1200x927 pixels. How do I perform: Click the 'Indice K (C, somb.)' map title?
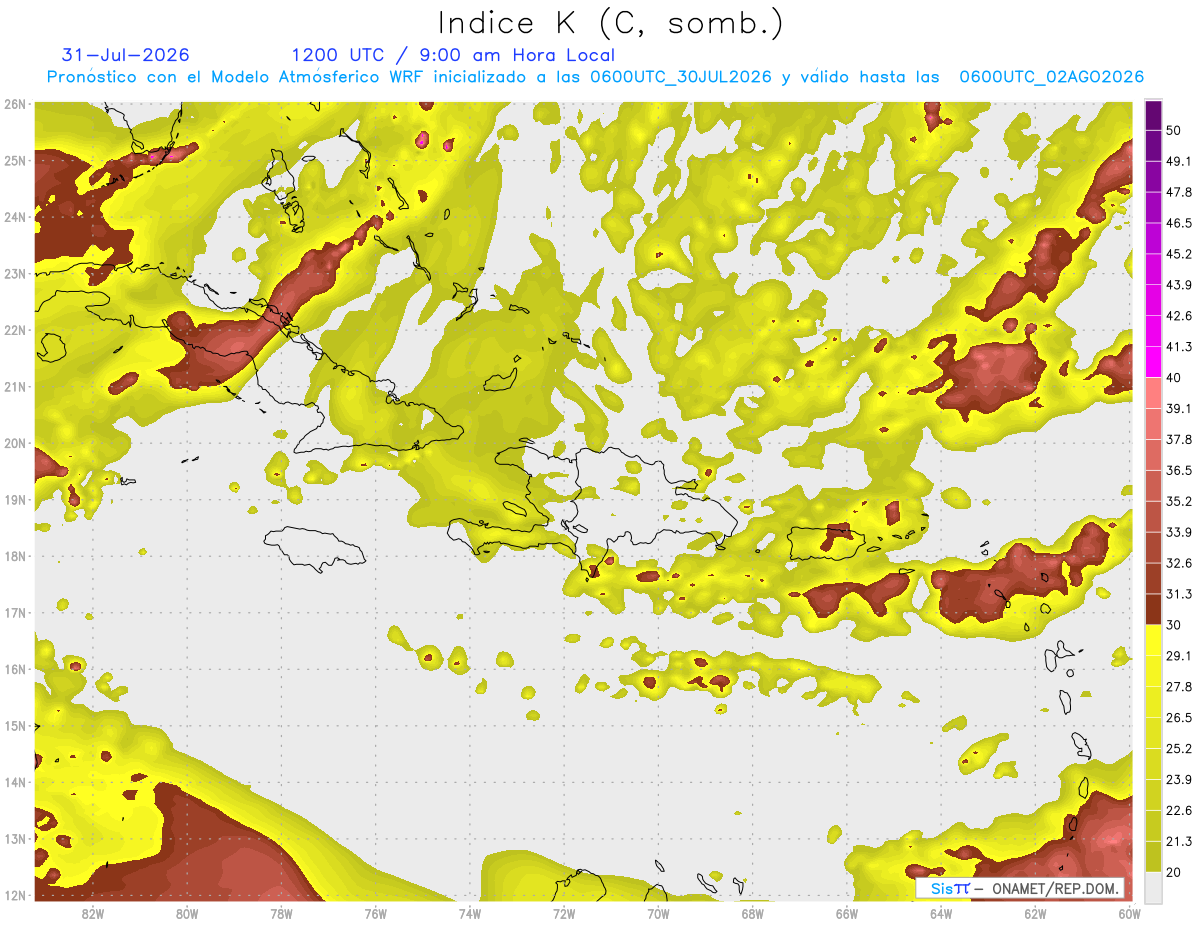tap(610, 22)
